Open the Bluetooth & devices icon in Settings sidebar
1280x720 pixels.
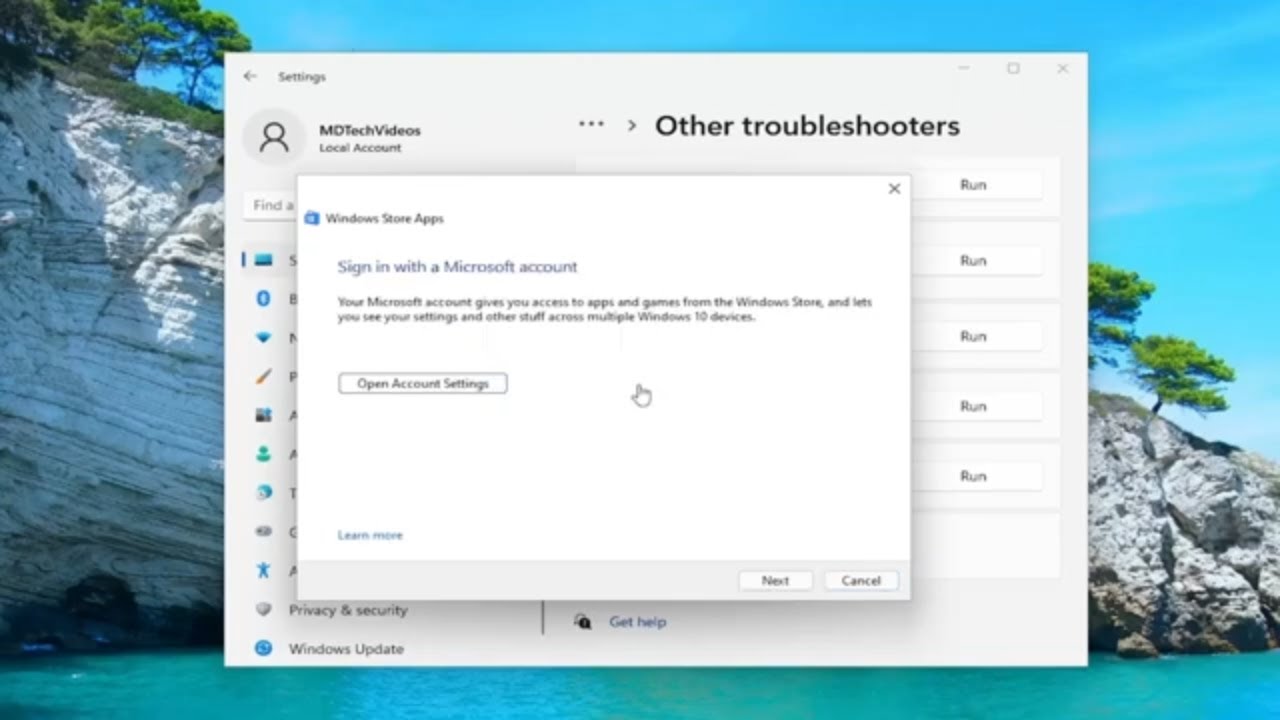click(264, 299)
